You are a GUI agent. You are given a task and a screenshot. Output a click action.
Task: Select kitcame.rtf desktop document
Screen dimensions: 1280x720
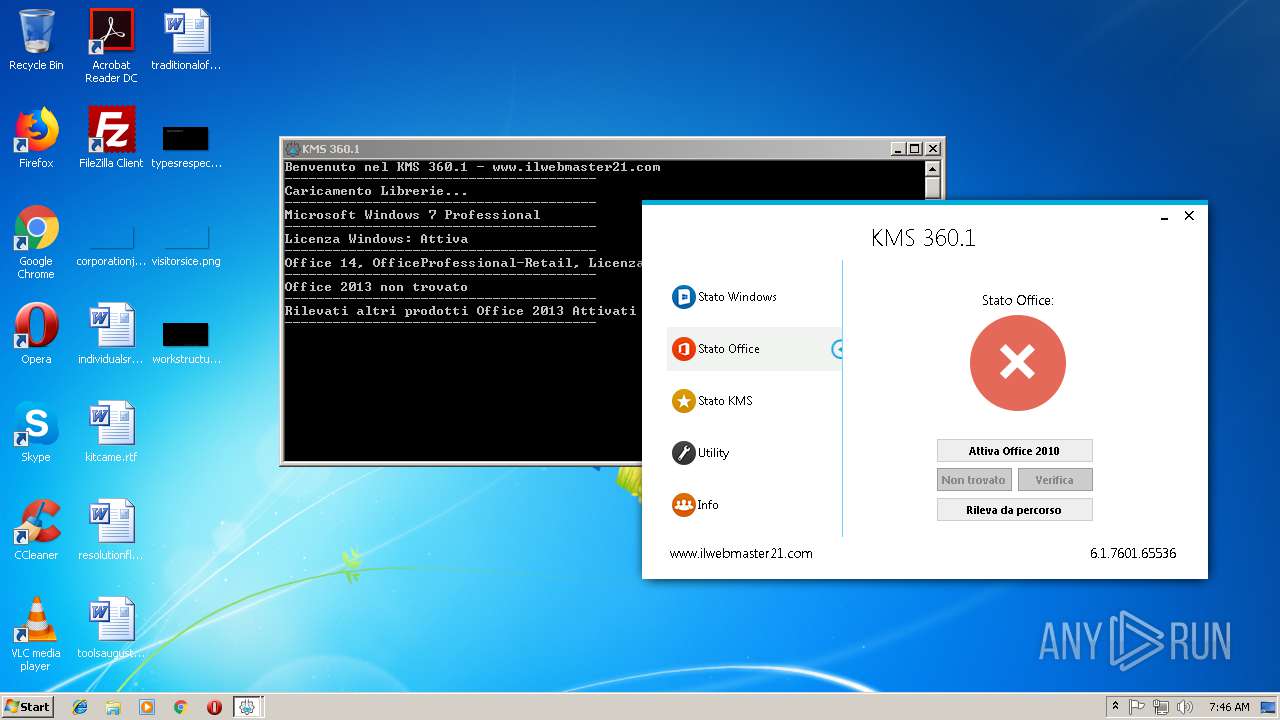click(111, 432)
